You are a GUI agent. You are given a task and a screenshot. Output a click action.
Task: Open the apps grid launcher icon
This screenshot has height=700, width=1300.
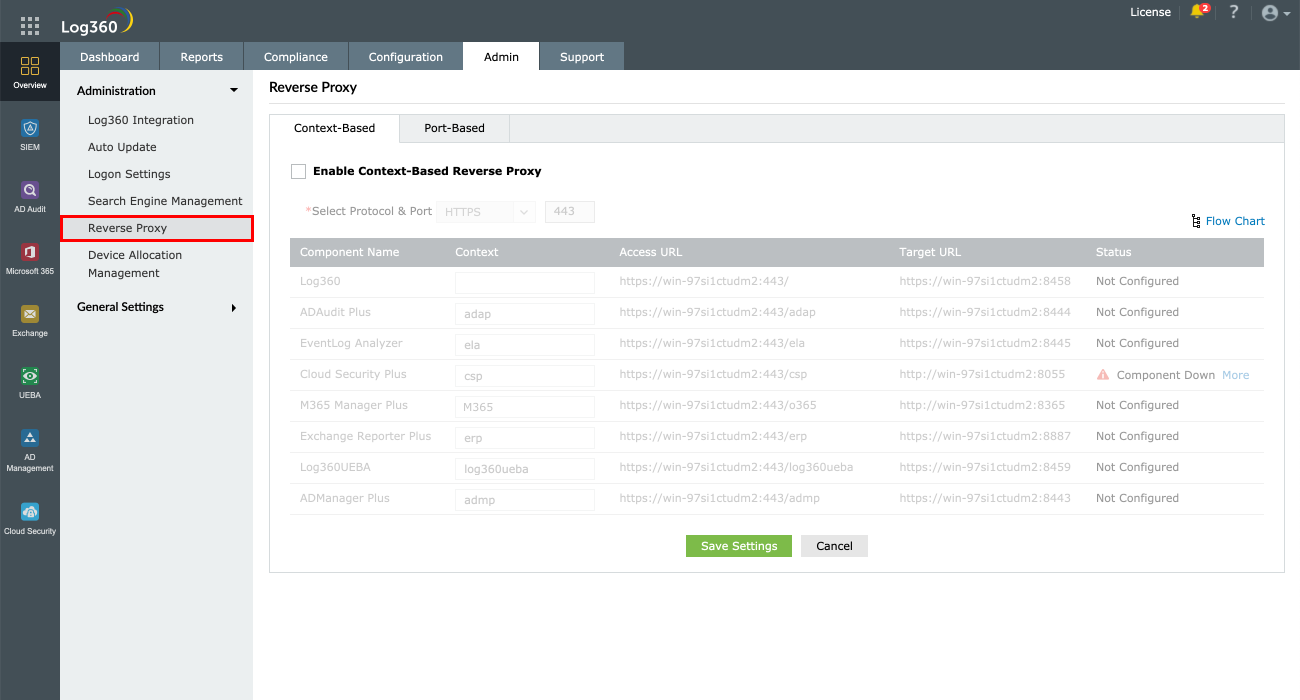(30, 26)
